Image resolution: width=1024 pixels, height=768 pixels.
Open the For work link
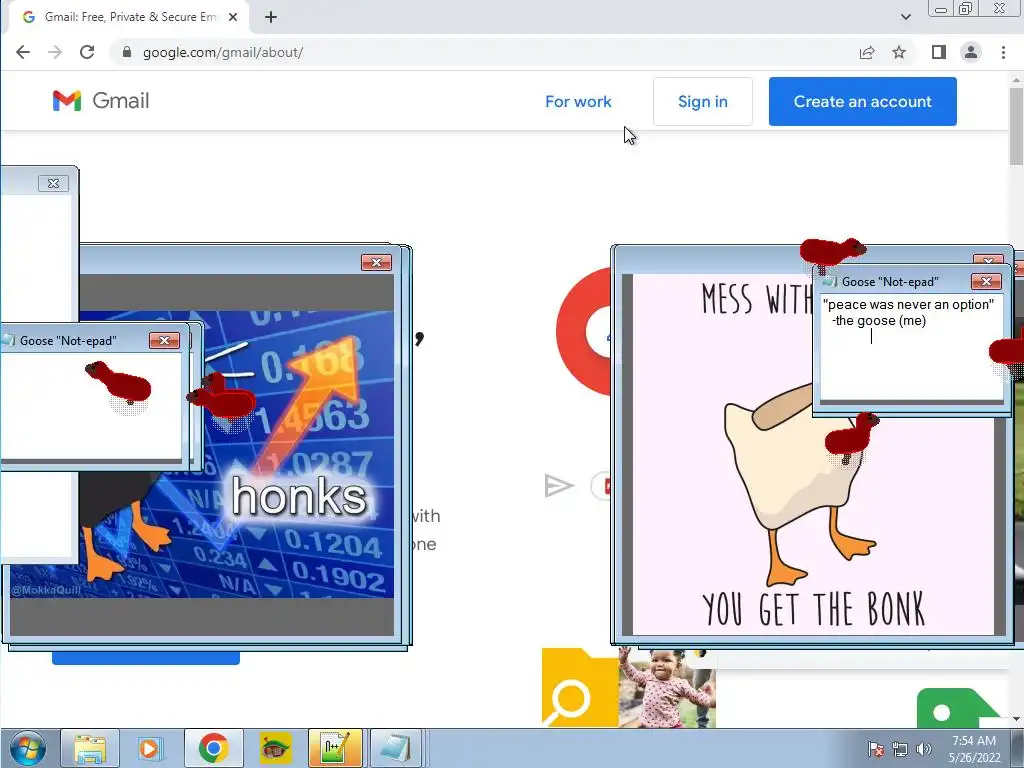pos(578,101)
